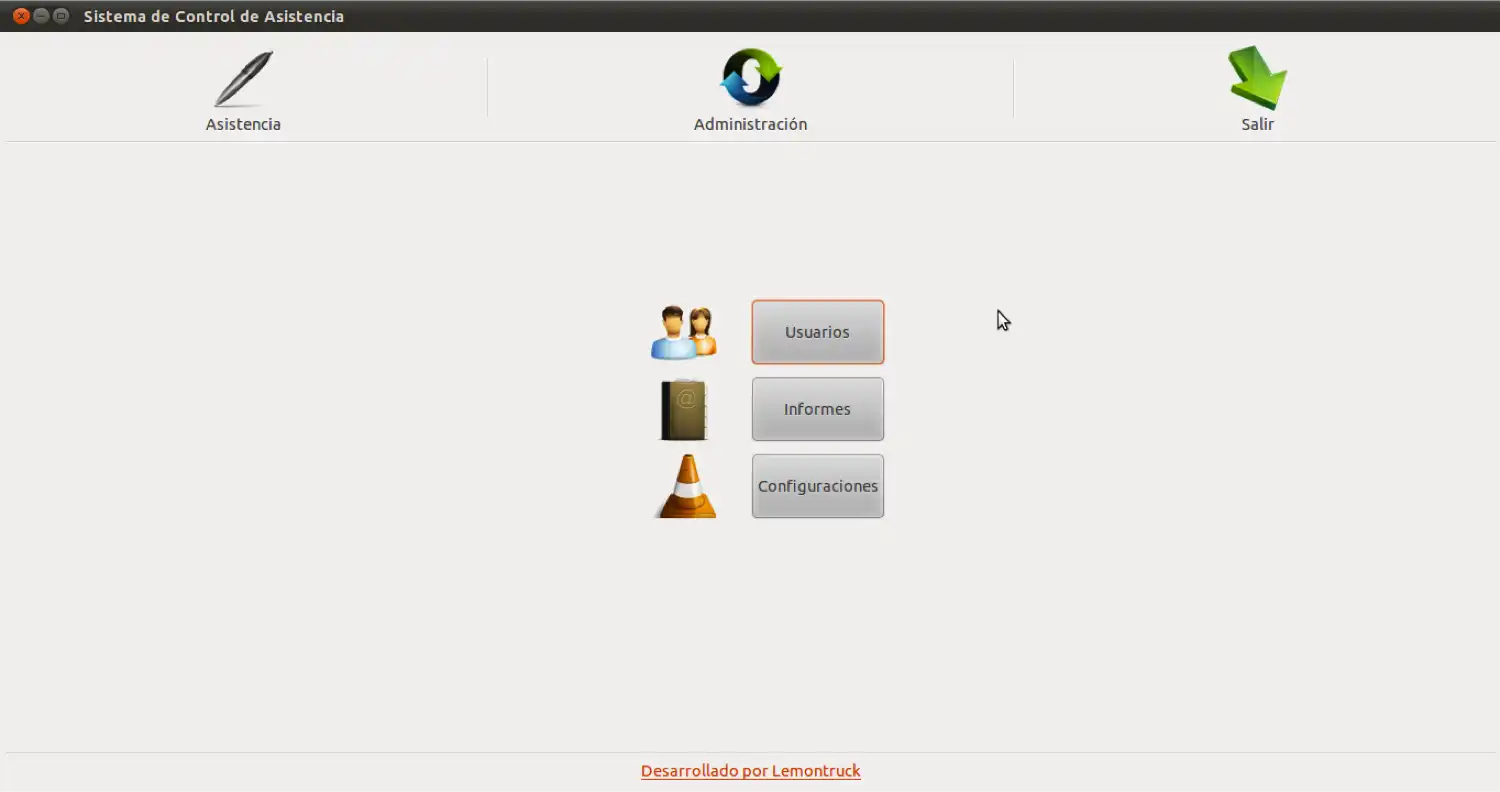Open Asistencia via the pen icon
Viewport: 1500px width, 792px height.
pyautogui.click(x=243, y=78)
